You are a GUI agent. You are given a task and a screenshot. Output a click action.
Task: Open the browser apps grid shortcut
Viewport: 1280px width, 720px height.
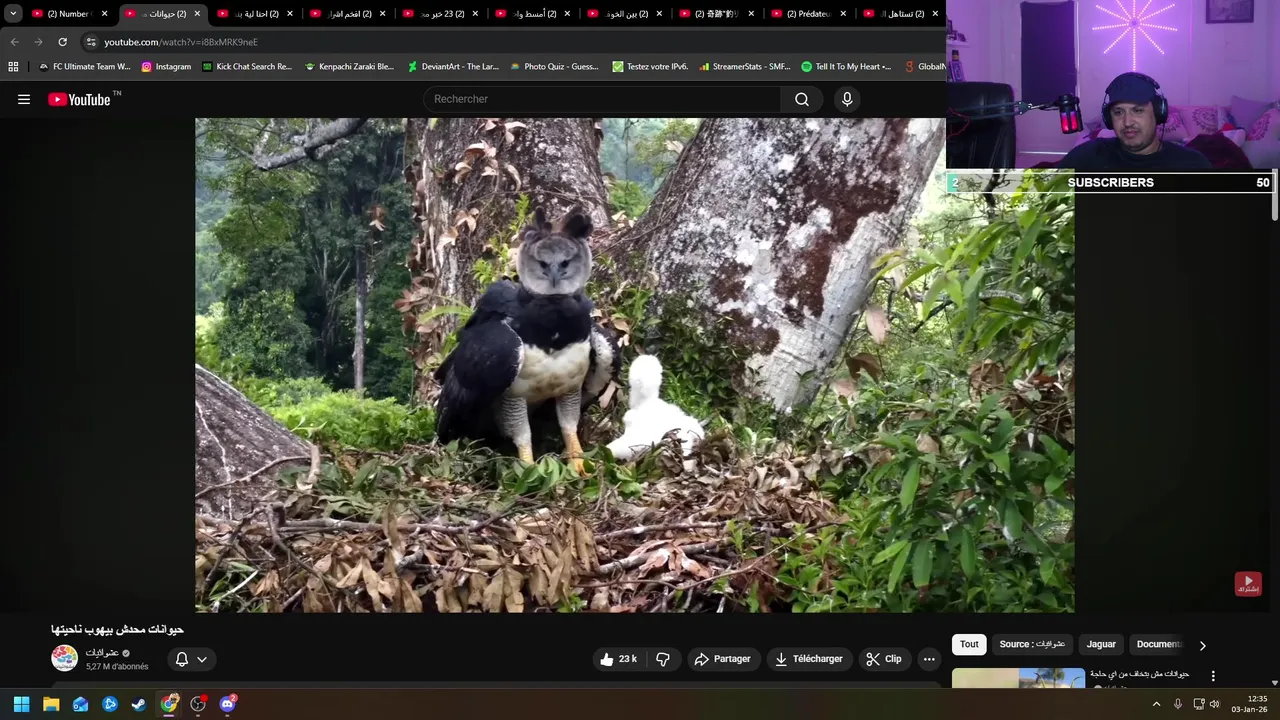[13, 67]
